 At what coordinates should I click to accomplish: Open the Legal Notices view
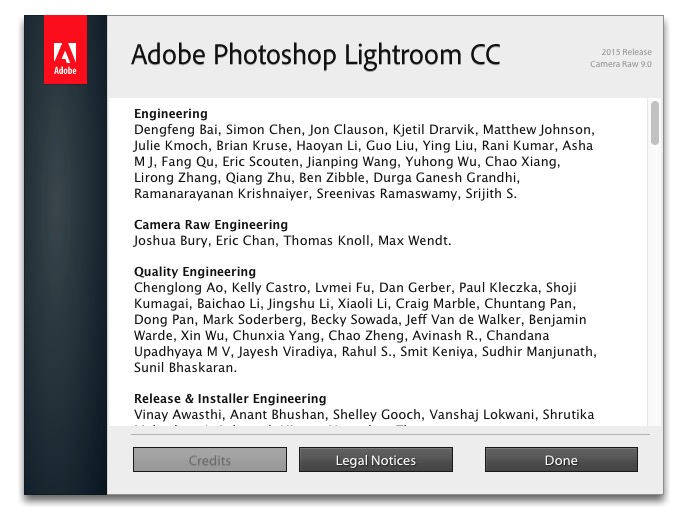pos(375,460)
